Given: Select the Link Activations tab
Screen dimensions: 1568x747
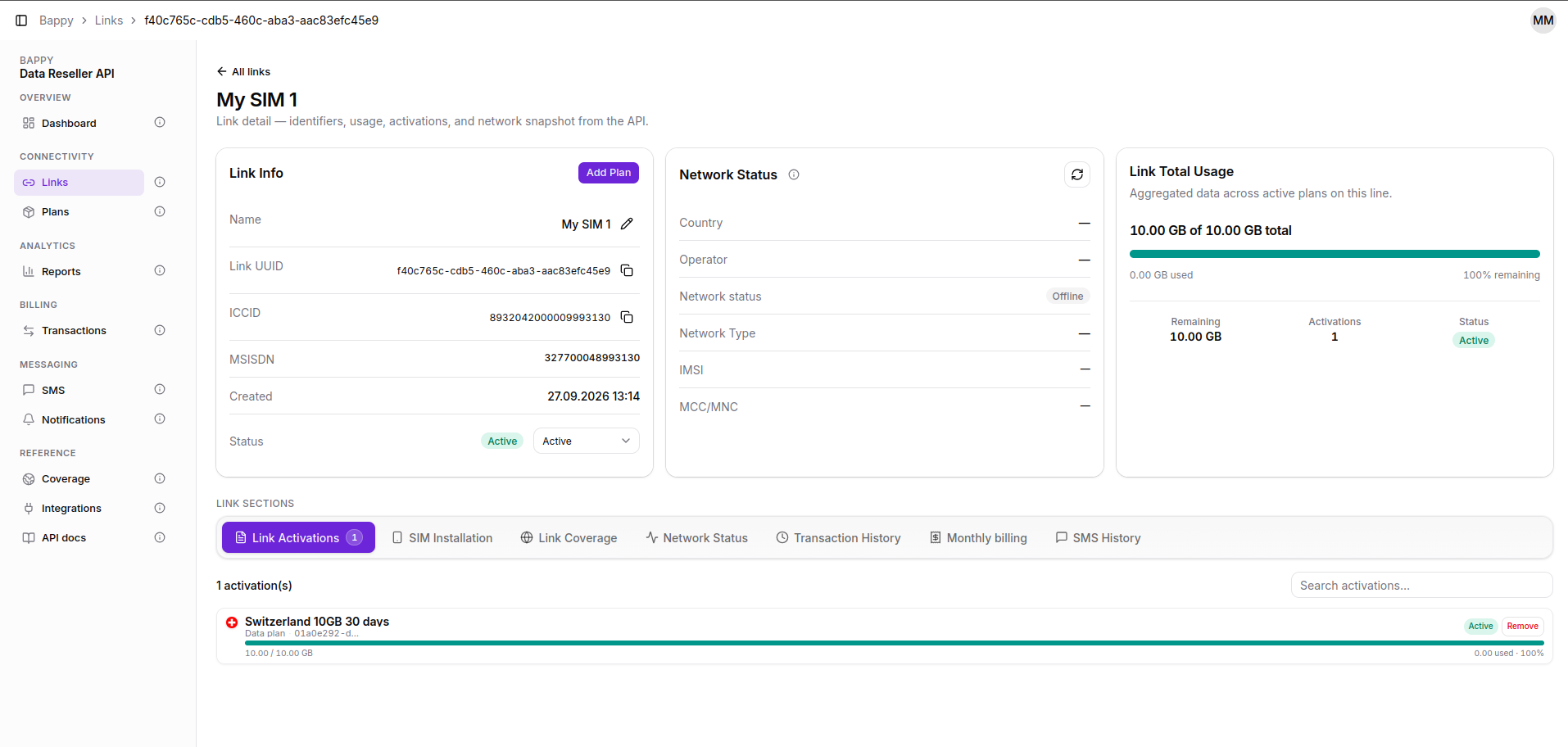Looking at the screenshot, I should (298, 537).
